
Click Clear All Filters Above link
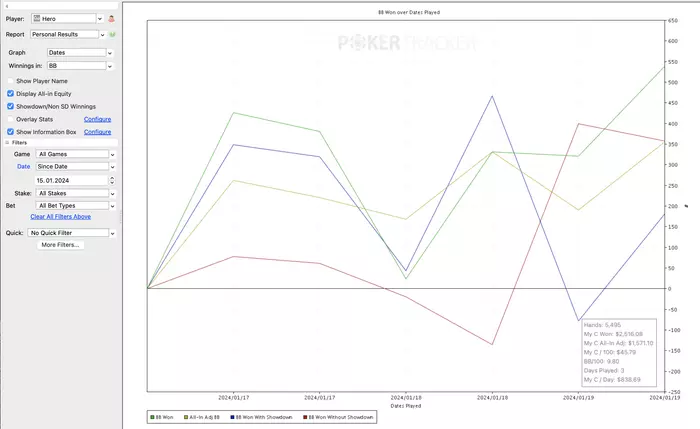[x=61, y=217]
